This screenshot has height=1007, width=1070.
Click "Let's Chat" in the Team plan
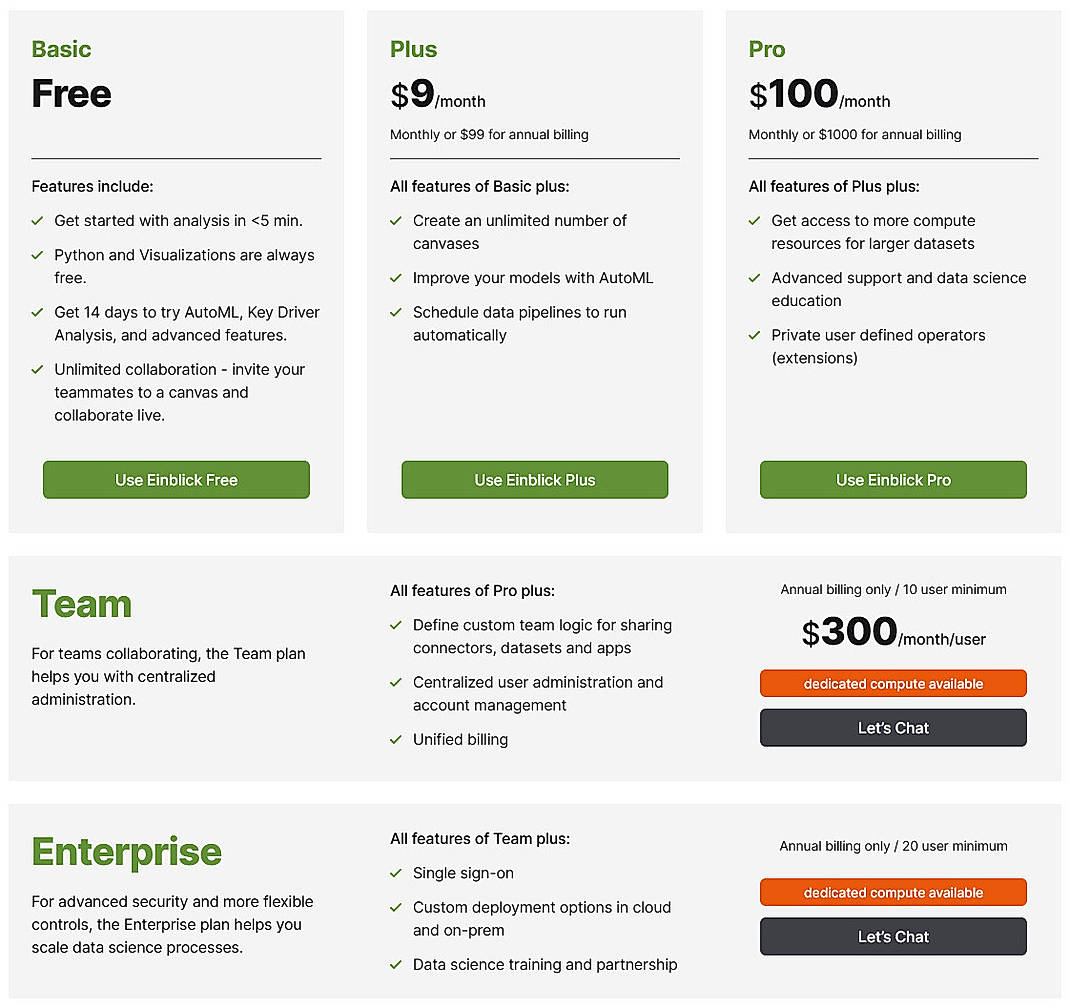coord(893,728)
